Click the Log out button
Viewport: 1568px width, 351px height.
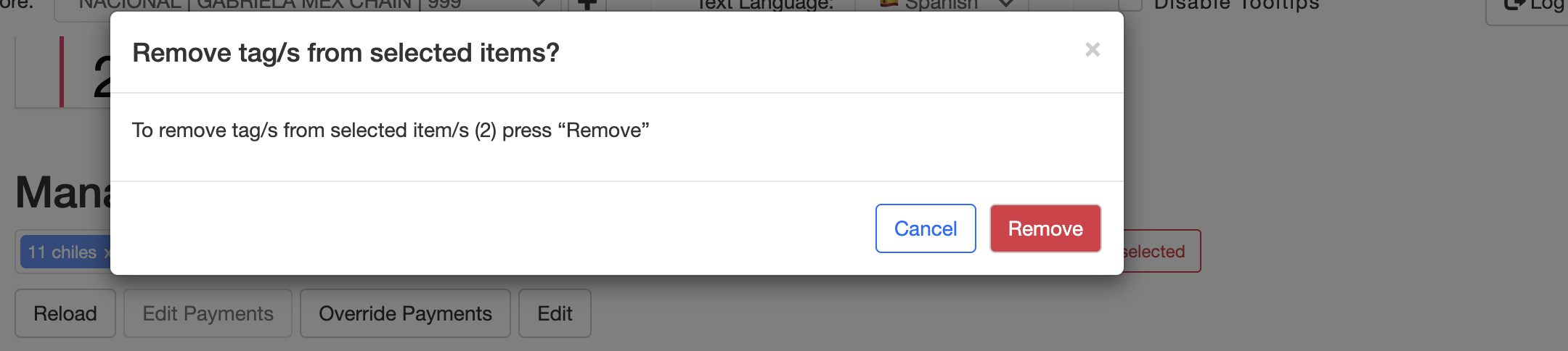[x=1527, y=7]
